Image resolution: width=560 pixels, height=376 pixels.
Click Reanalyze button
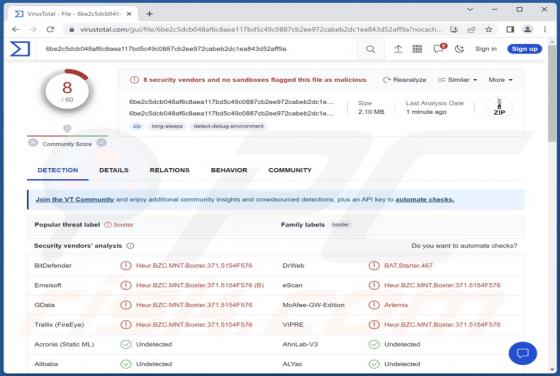(x=404, y=80)
